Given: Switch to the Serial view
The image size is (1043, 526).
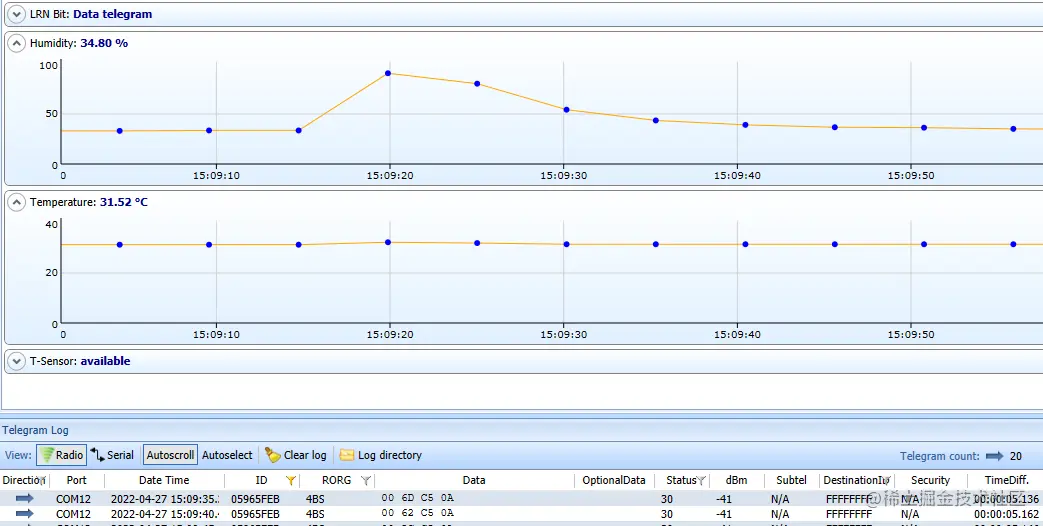Looking at the screenshot, I should 112,455.
